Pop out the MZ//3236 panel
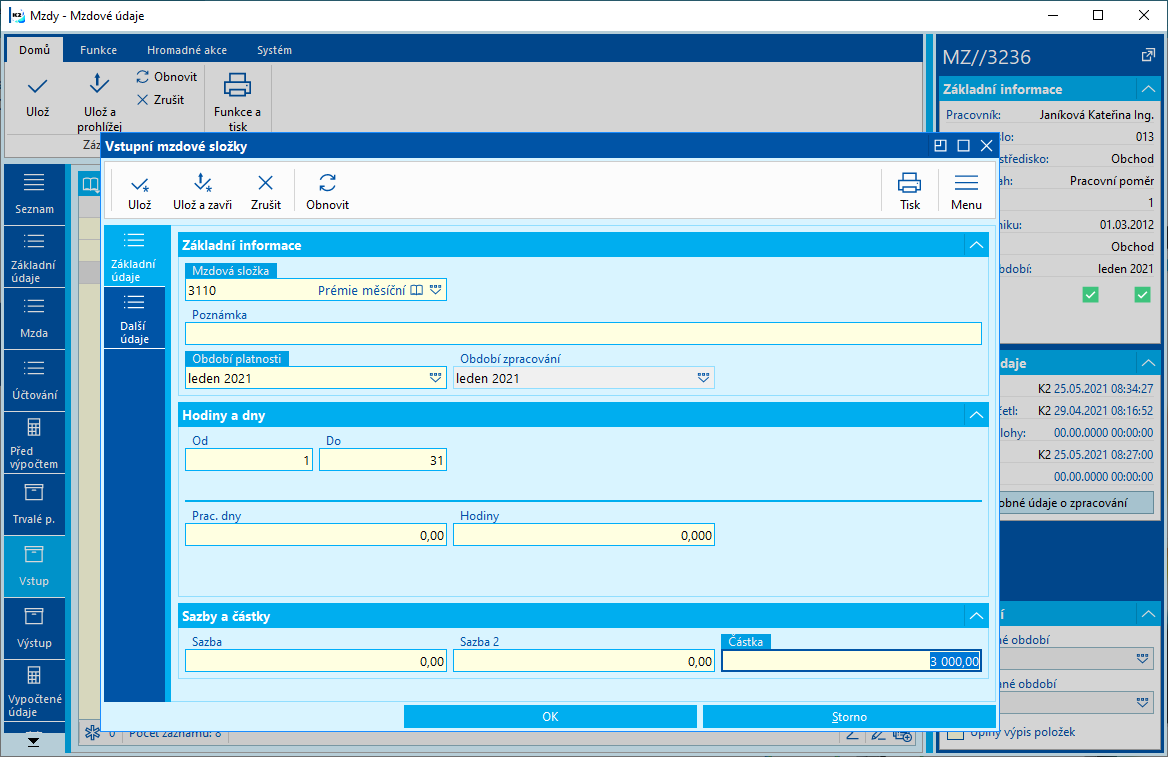The image size is (1168, 757). 1148,56
